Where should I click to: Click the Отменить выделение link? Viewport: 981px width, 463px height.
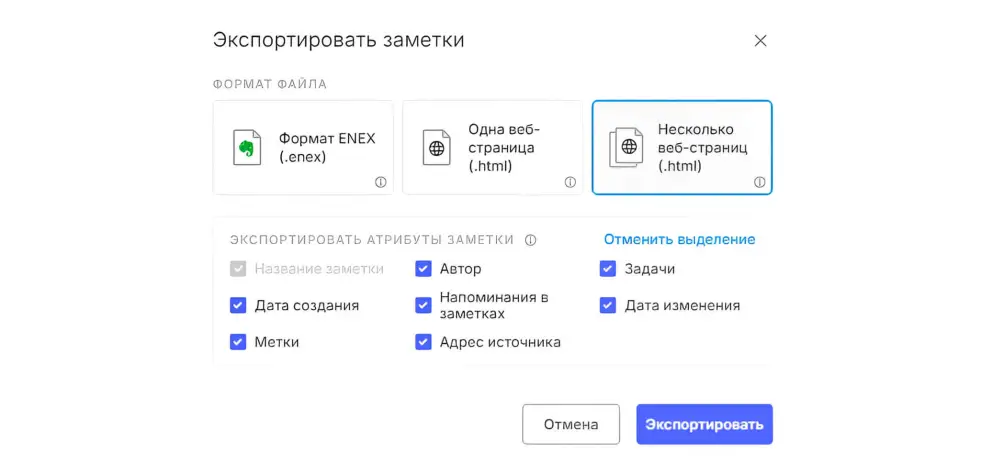click(x=679, y=239)
